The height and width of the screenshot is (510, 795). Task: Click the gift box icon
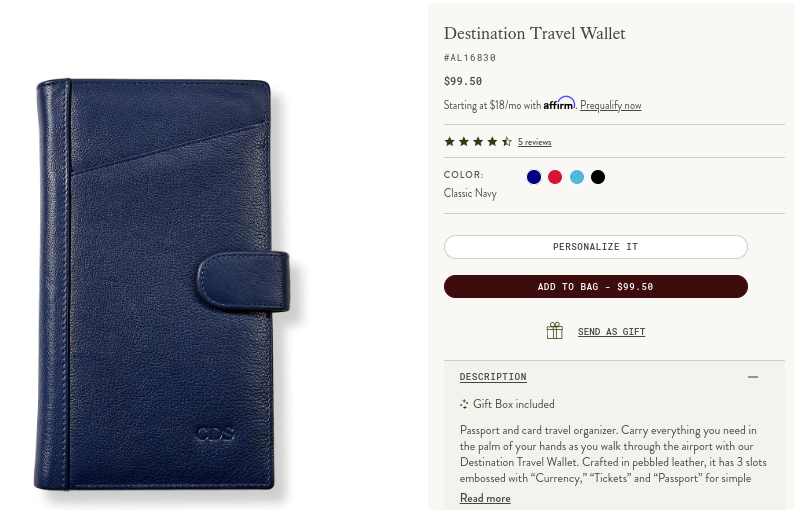tap(555, 331)
